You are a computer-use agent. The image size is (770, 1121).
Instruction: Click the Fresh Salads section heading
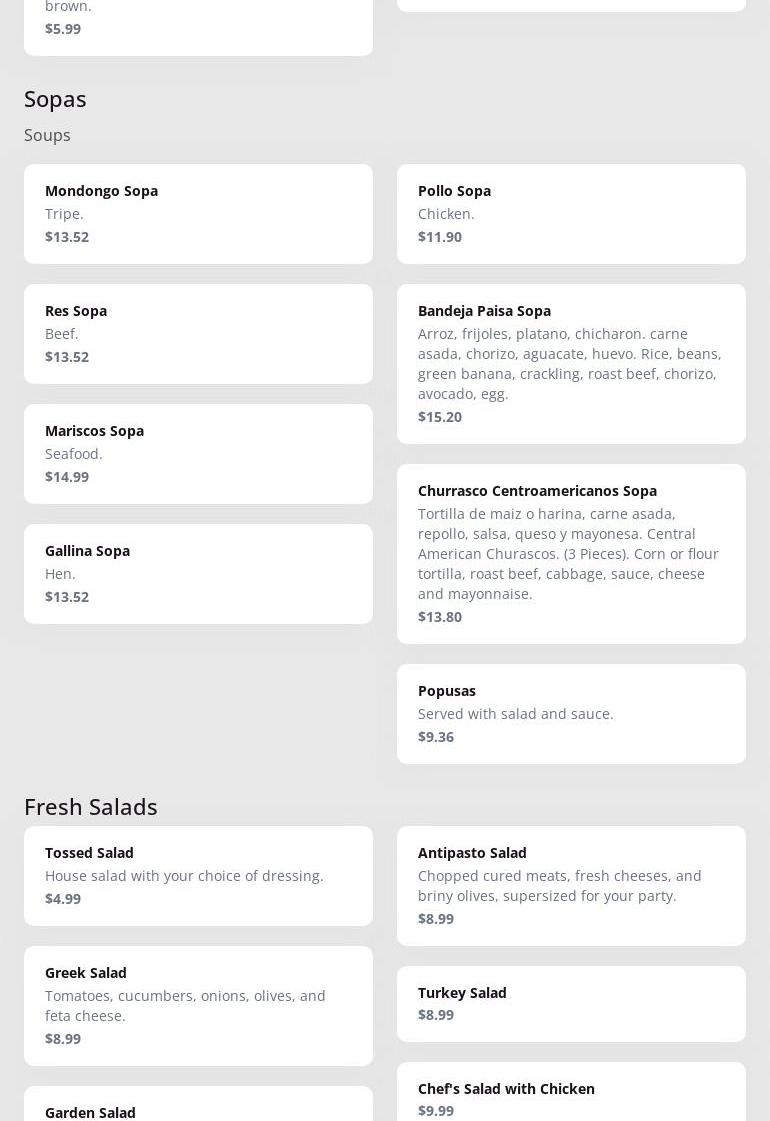(x=91, y=806)
